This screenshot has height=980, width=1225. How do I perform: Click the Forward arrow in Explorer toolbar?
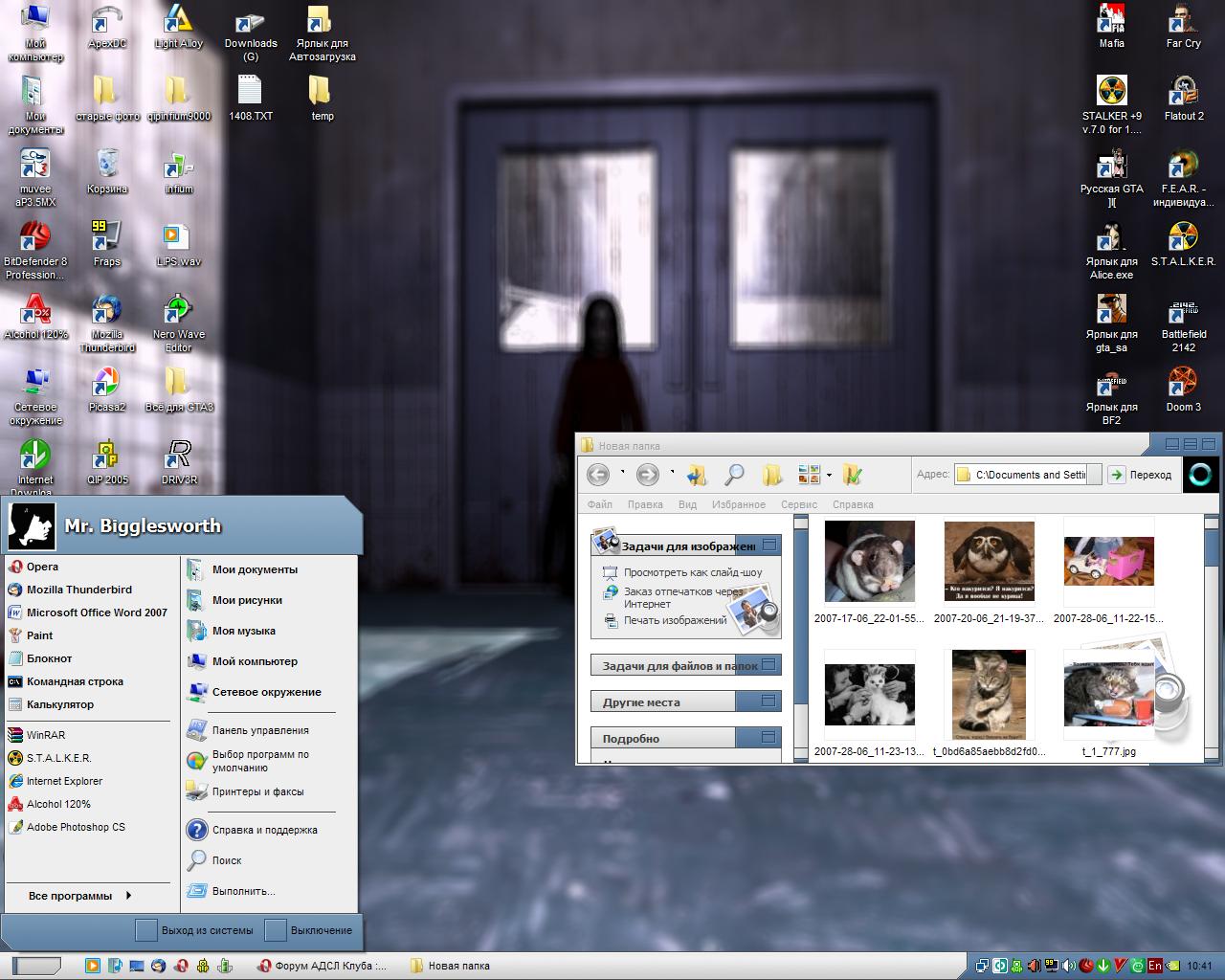point(648,475)
